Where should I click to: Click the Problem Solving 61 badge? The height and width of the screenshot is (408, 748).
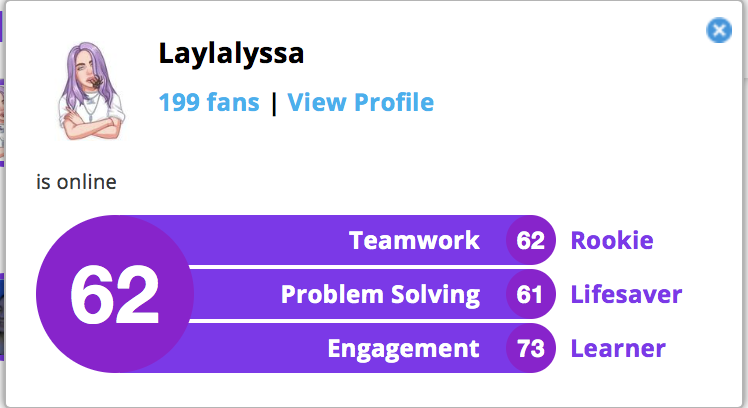tap(531, 294)
